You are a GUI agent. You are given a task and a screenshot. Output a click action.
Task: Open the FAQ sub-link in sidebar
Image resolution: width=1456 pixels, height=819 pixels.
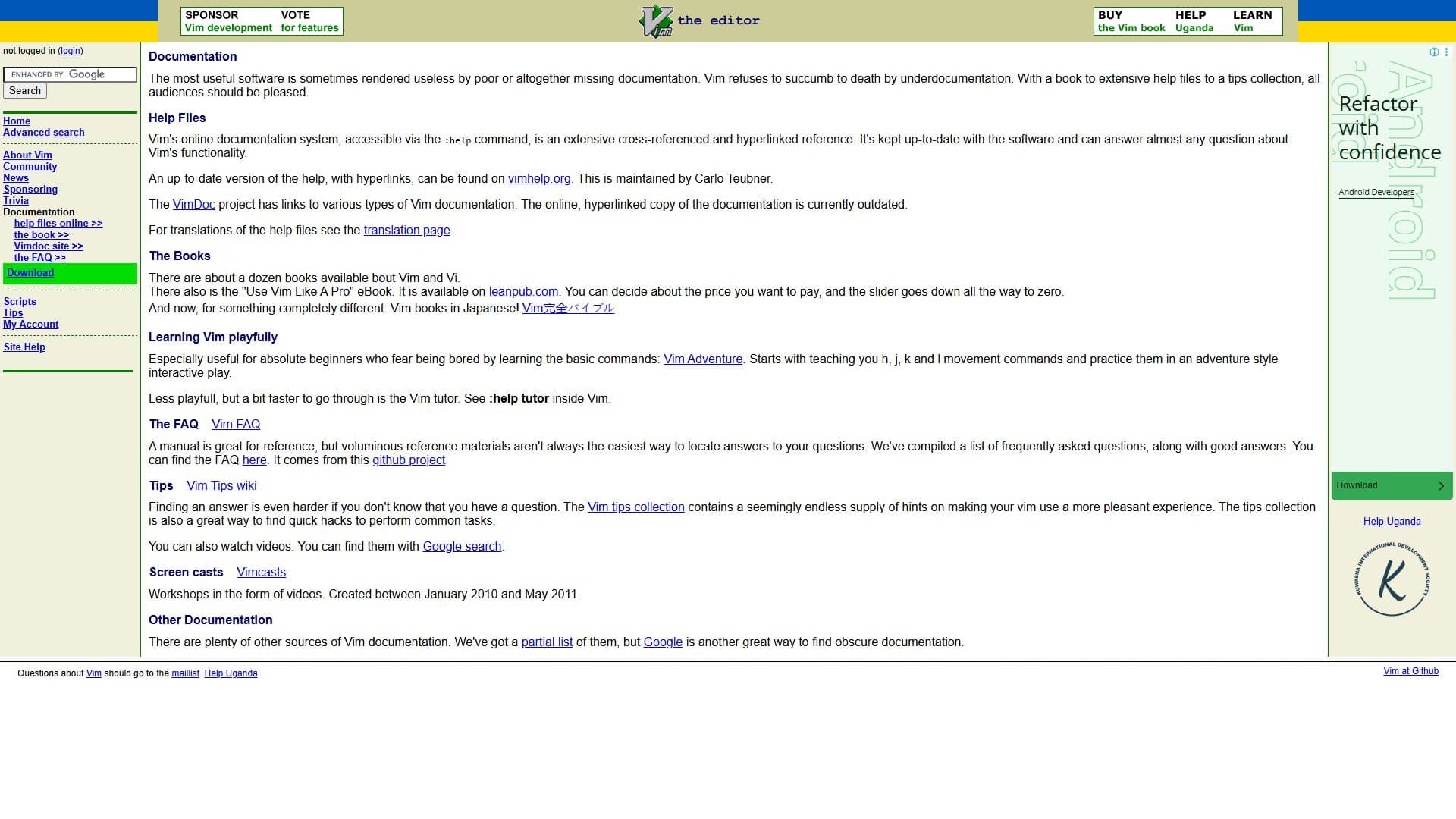point(39,258)
